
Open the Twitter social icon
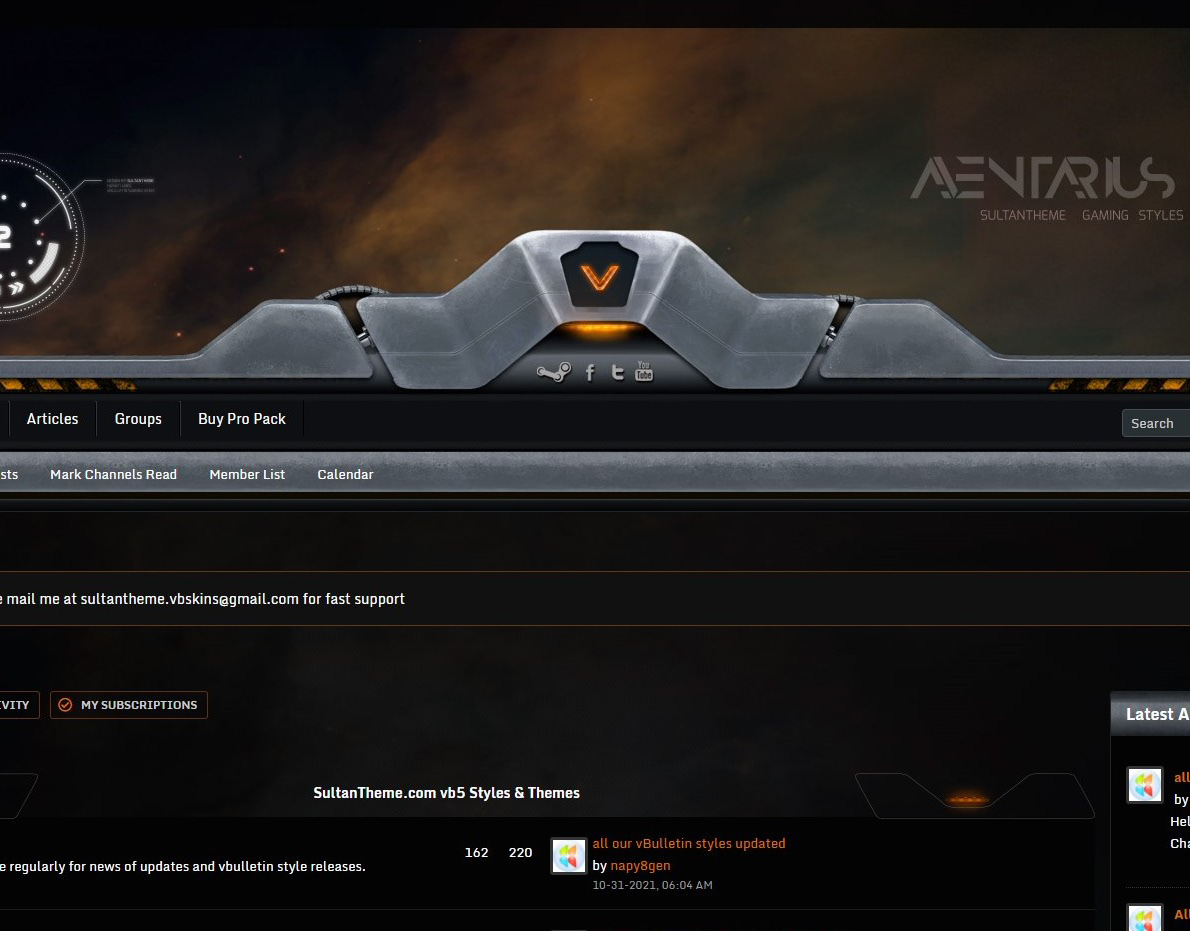pos(618,372)
